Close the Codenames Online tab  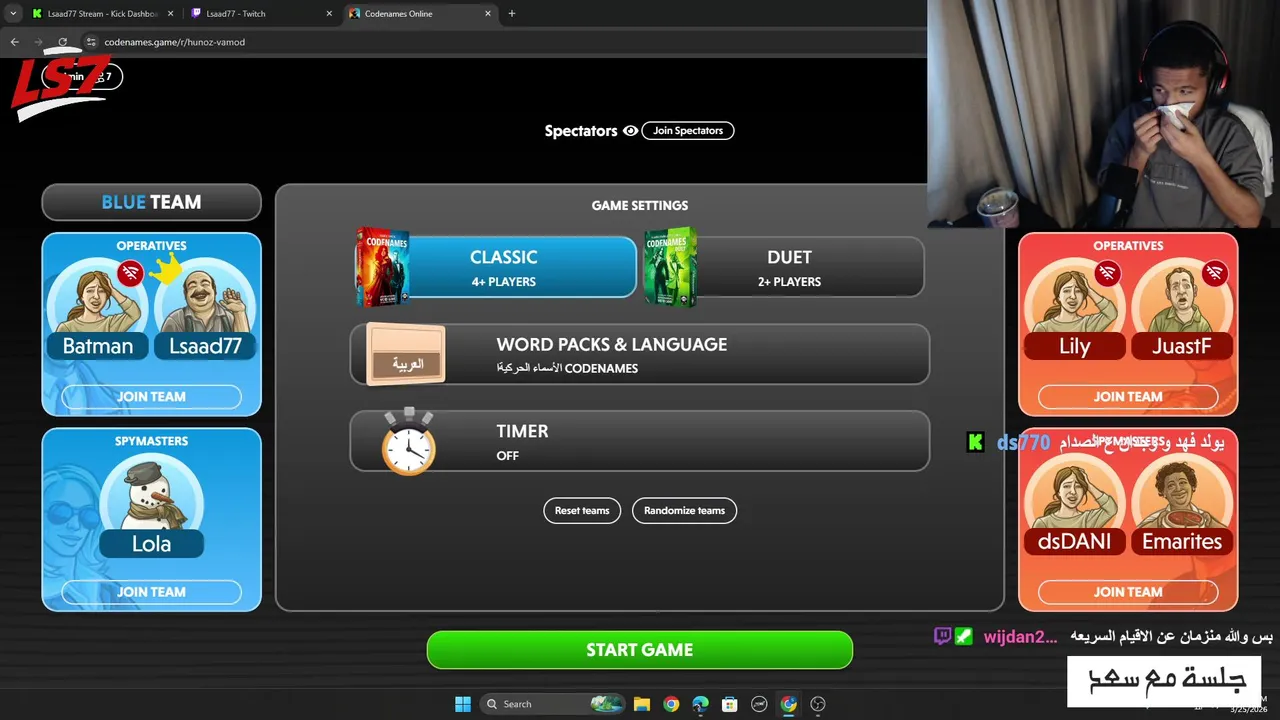click(x=488, y=14)
